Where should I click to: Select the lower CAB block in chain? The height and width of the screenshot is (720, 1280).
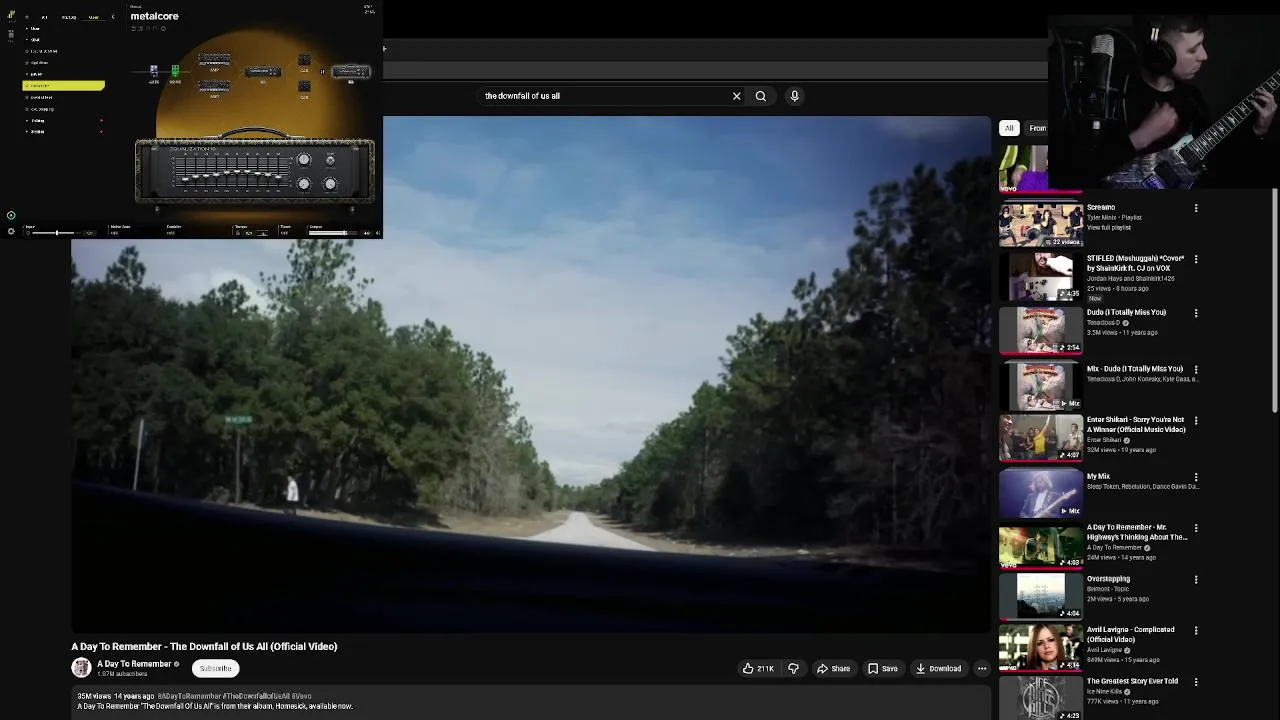point(304,86)
